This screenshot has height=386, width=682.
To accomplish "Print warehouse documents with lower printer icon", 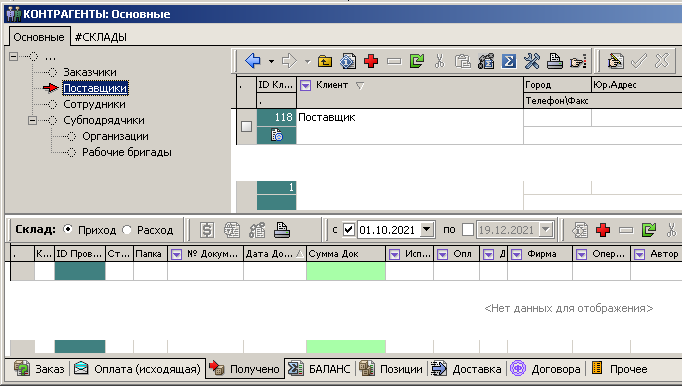I will coord(282,230).
